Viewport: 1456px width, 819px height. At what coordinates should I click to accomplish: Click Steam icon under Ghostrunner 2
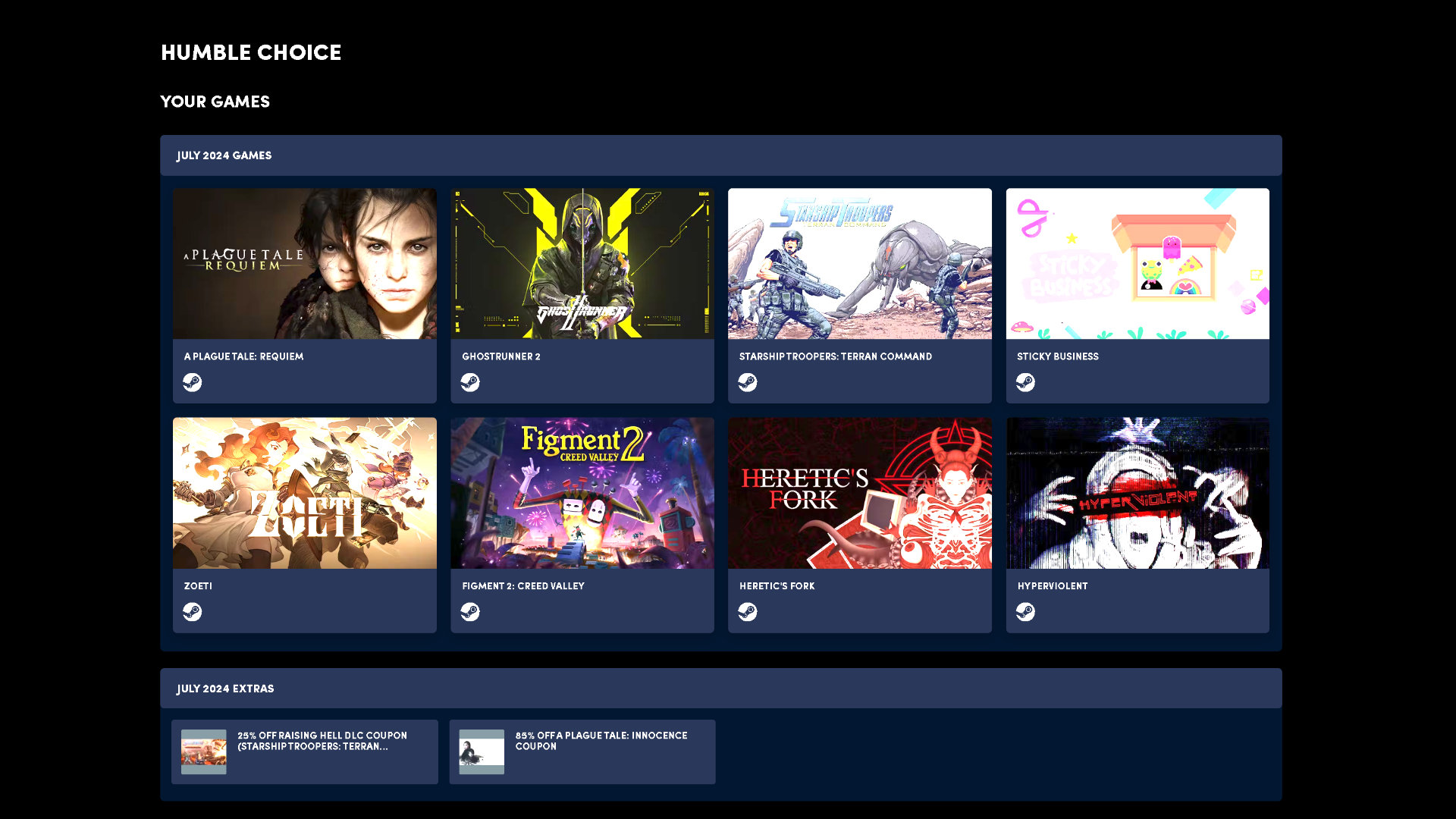tap(470, 382)
